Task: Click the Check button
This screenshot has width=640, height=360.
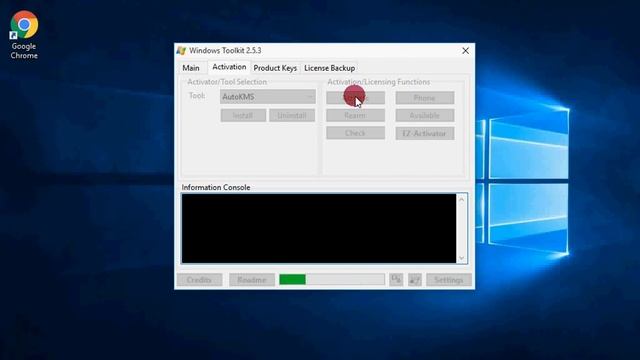Action: point(355,133)
